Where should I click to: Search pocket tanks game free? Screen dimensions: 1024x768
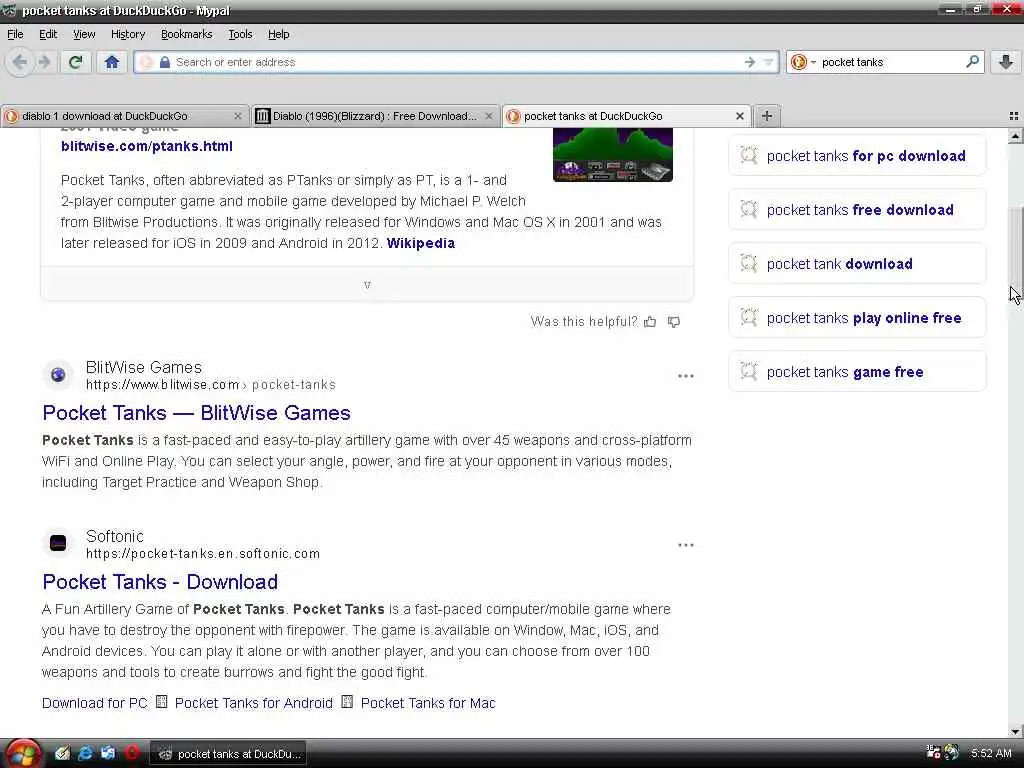pos(857,372)
